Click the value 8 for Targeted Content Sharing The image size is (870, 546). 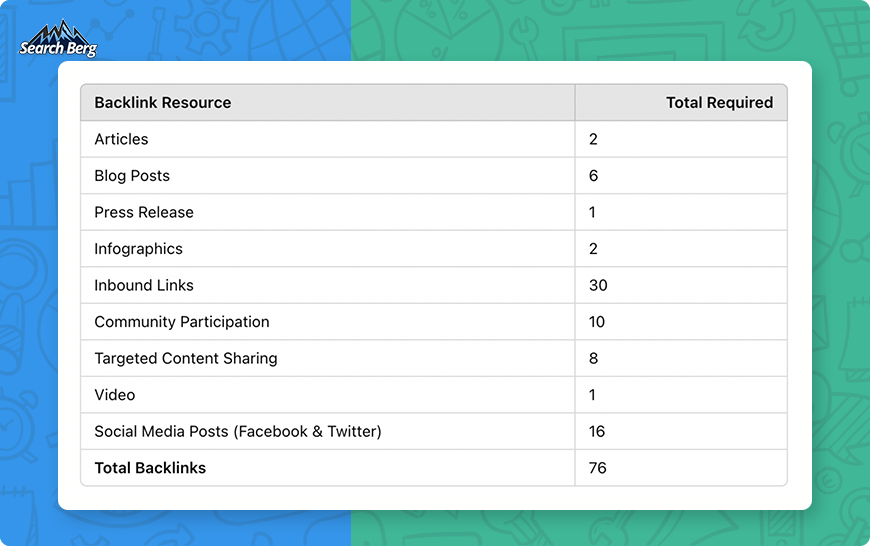pos(593,358)
